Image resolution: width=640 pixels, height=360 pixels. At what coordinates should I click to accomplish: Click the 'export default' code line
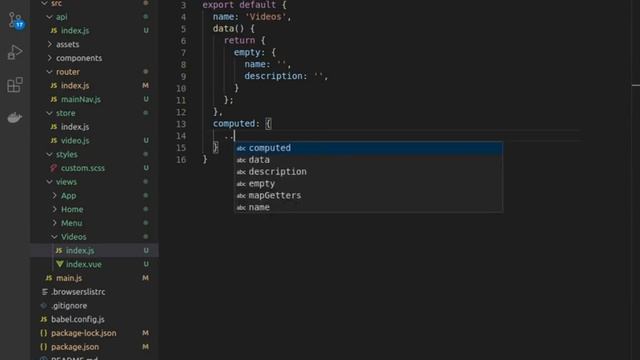(x=244, y=5)
